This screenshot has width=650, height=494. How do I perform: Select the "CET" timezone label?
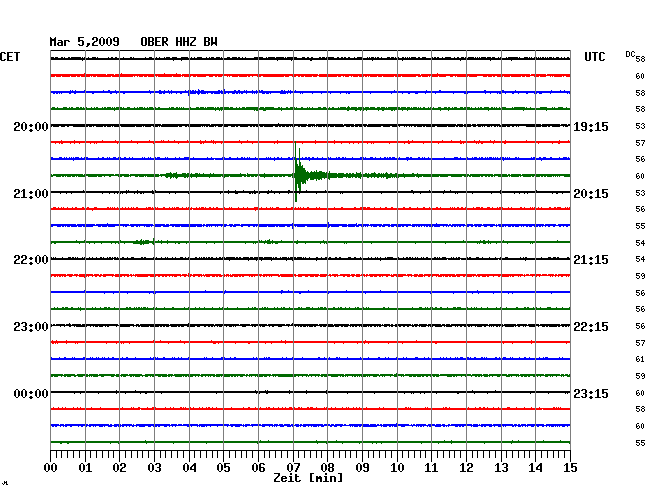[x=10, y=57]
